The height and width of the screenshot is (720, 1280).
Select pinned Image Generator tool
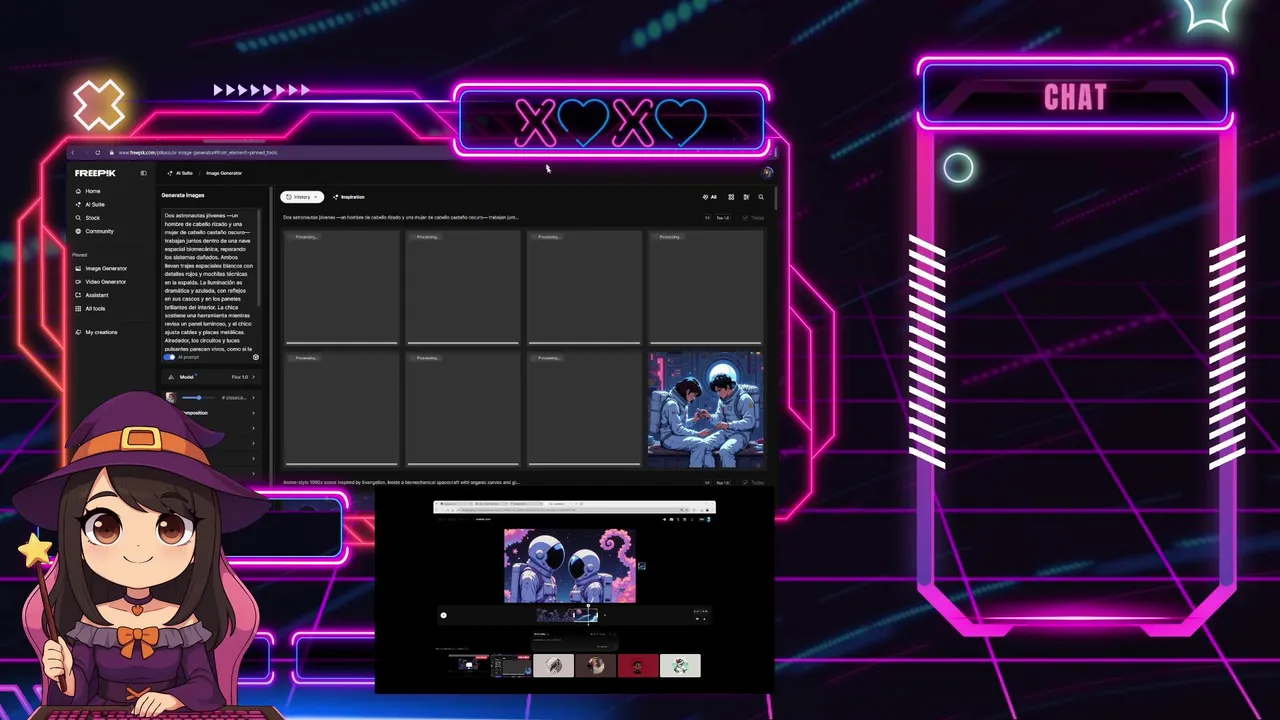106,268
